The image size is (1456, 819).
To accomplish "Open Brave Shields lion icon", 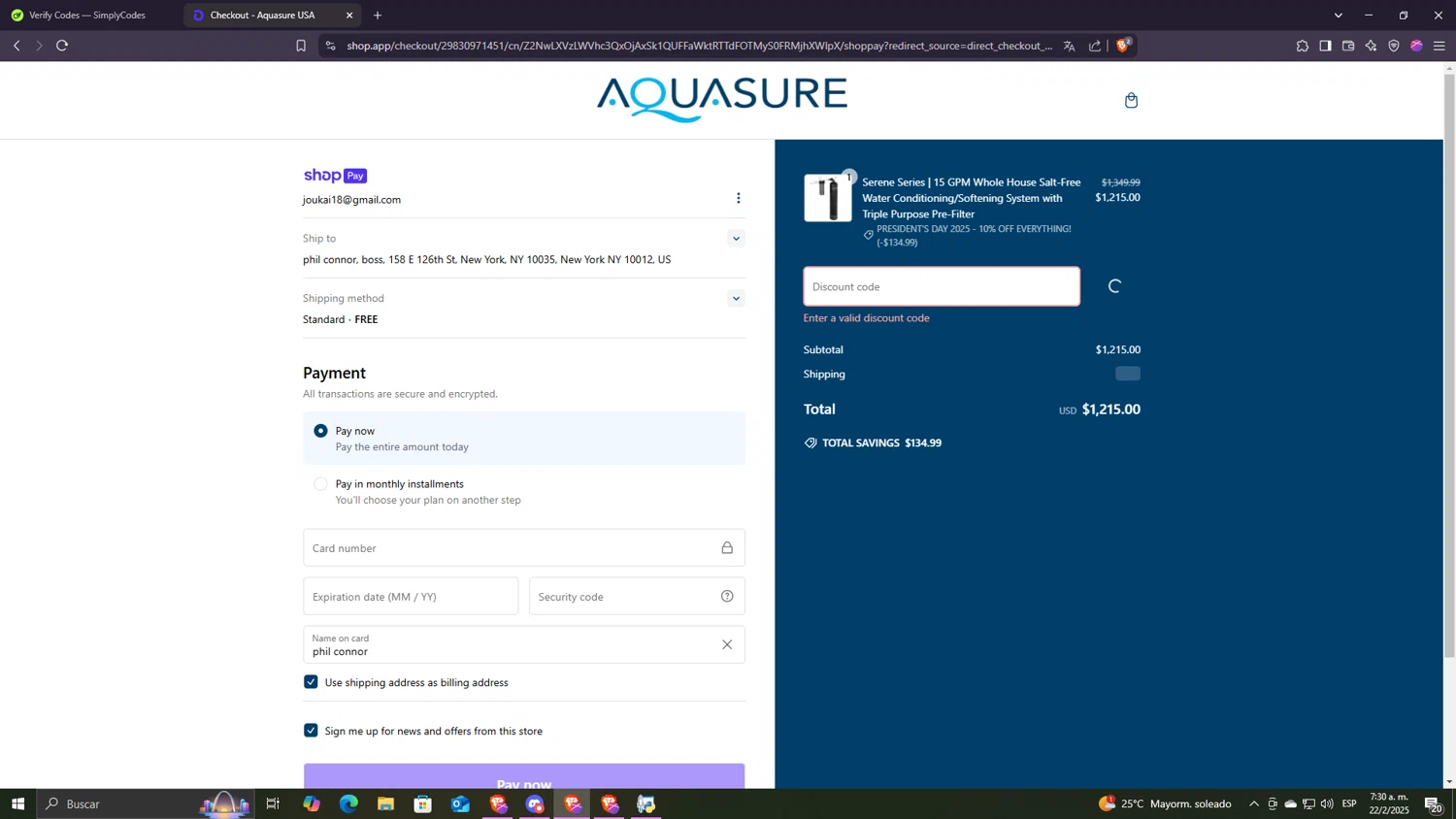I will tap(1123, 45).
